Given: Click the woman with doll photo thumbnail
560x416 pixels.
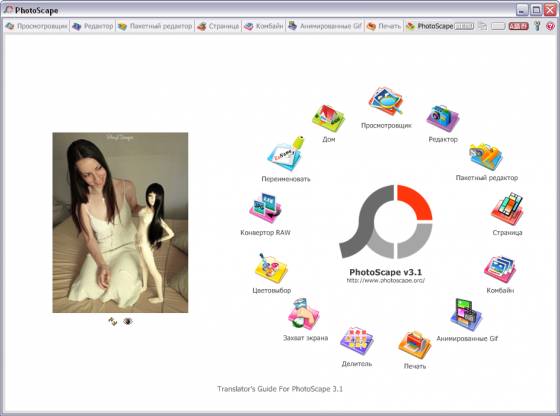Looking at the screenshot, I should 120,222.
